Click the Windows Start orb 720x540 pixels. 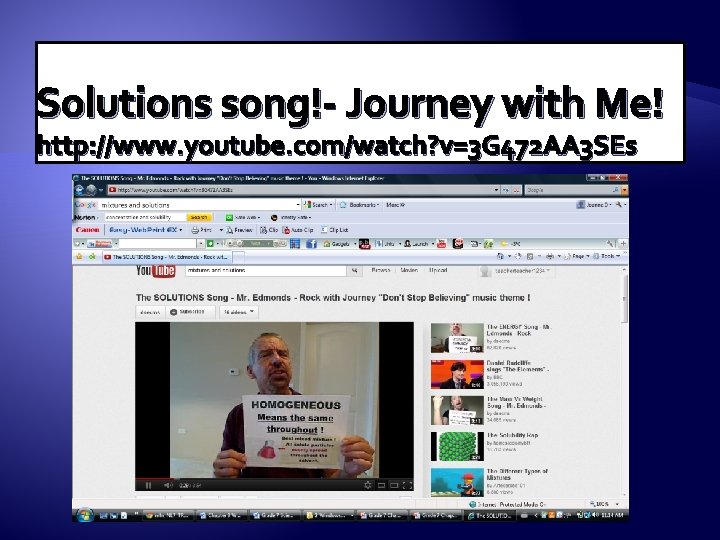coord(84,515)
